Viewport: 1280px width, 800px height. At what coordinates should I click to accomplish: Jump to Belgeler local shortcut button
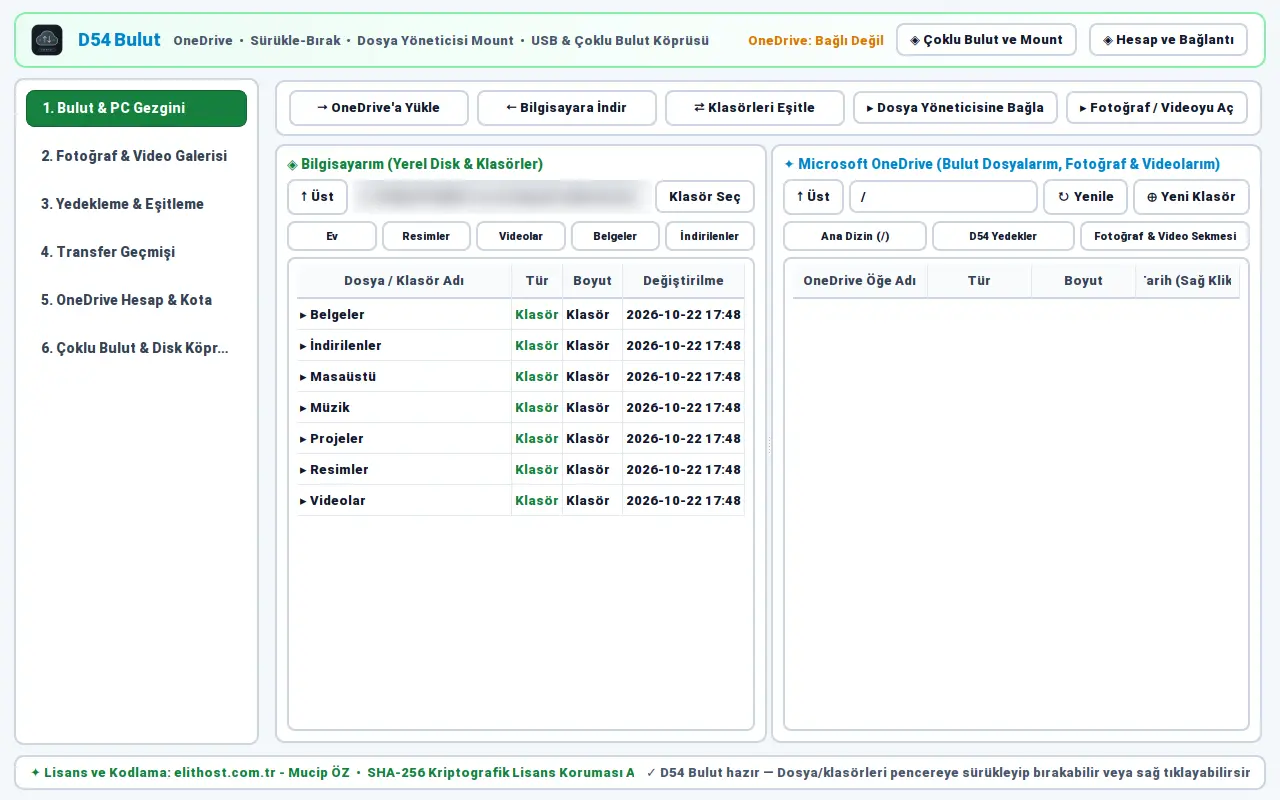(615, 236)
